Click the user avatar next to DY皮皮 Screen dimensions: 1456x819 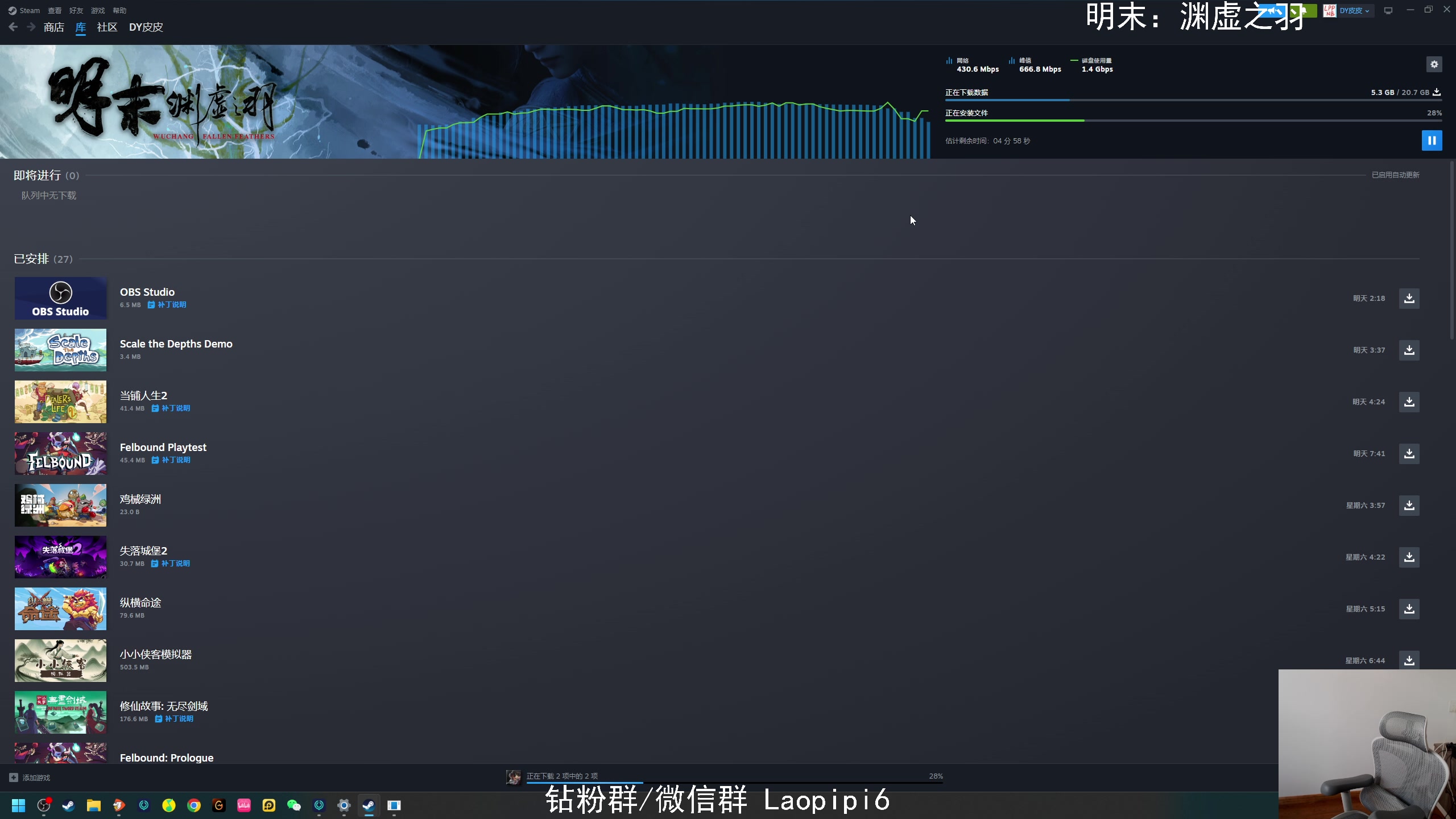[1329, 10]
